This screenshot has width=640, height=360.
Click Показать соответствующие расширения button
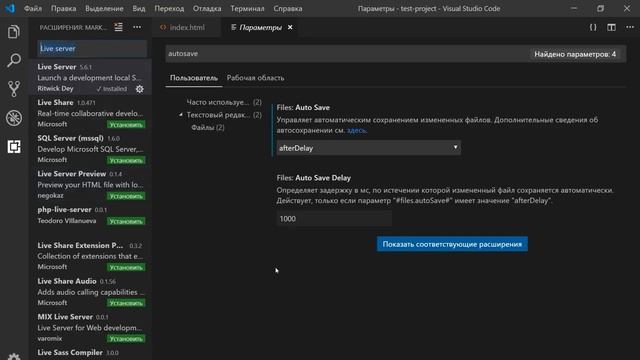[452, 244]
